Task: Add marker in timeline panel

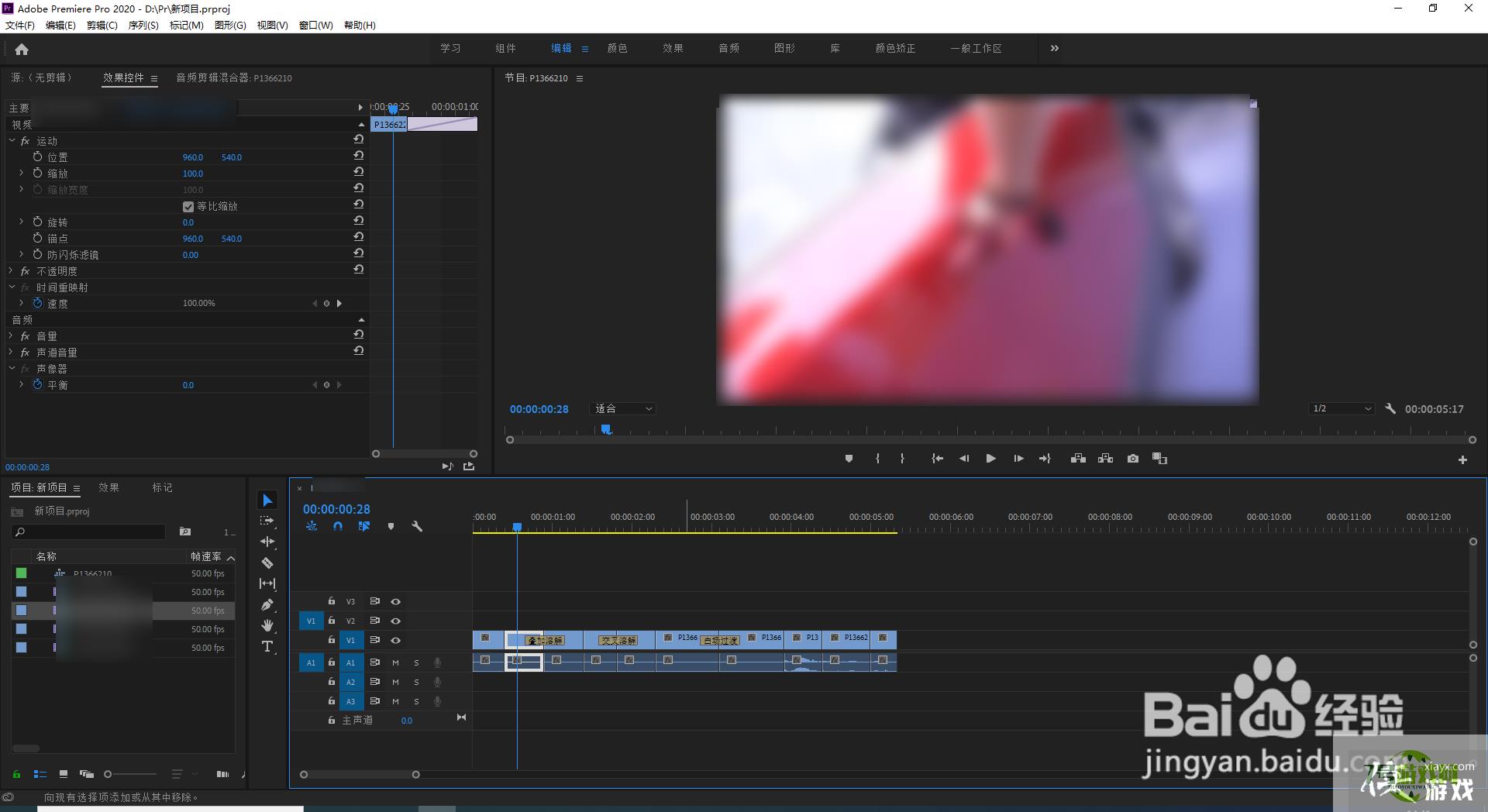Action: 391,526
